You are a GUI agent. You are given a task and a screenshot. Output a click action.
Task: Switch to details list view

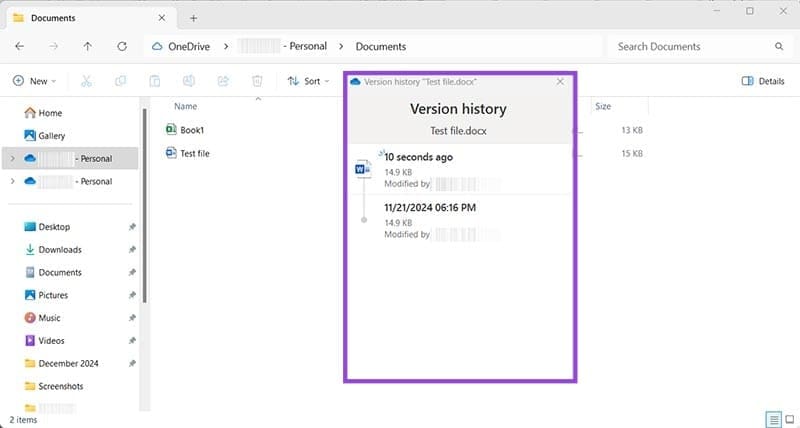[773, 418]
